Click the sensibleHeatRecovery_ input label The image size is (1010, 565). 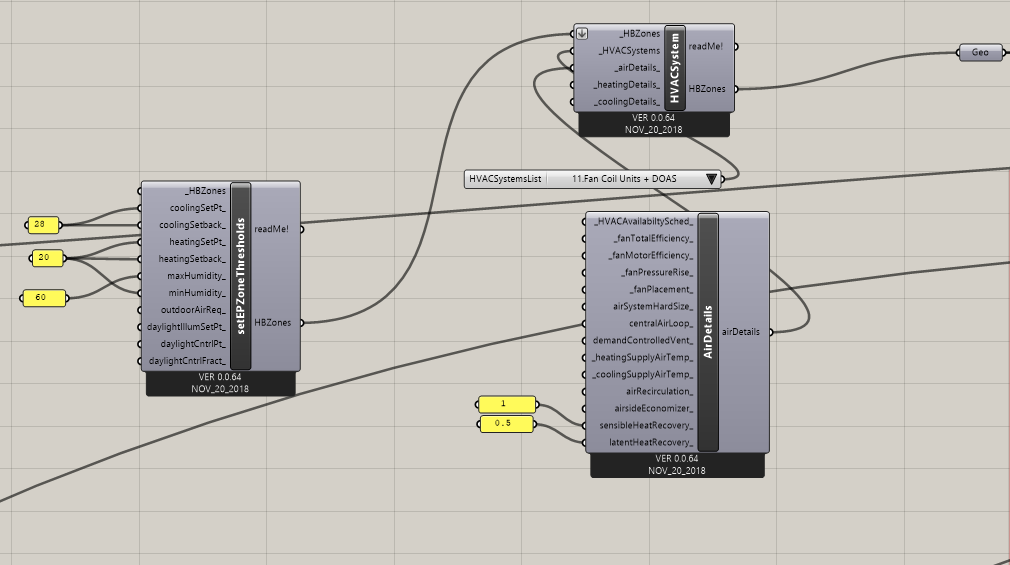646,425
